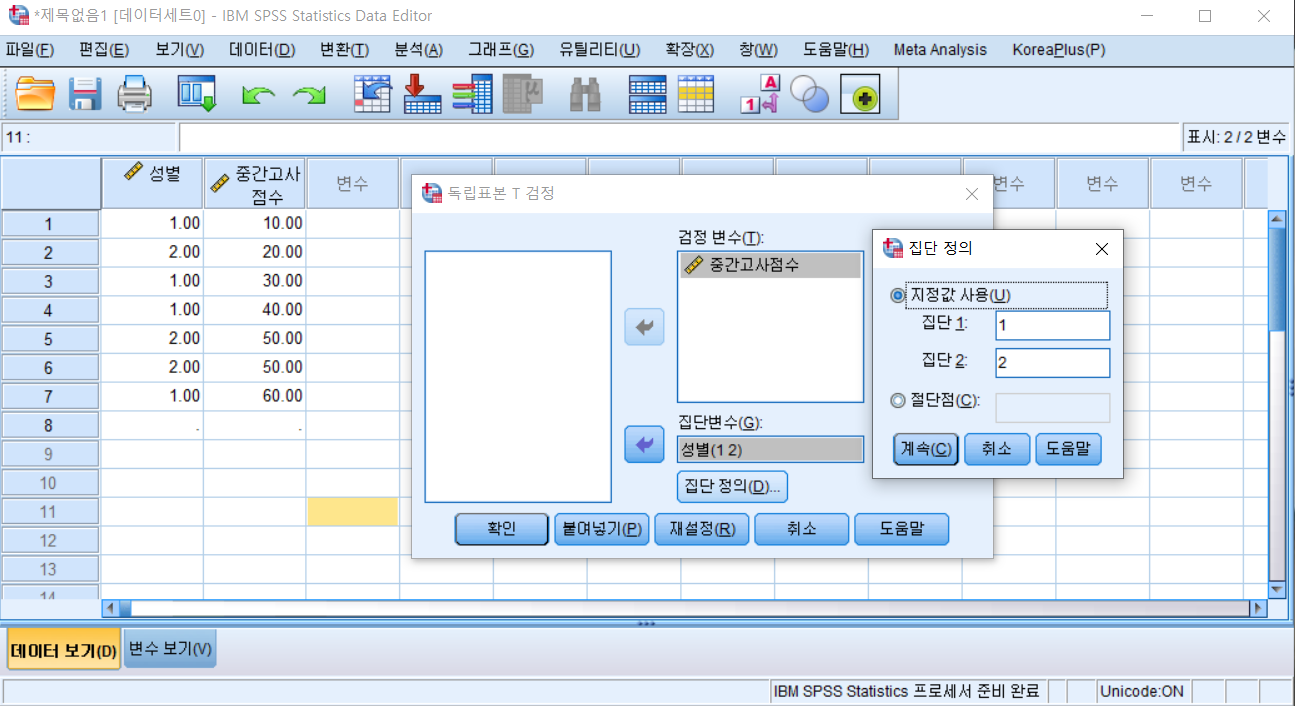
Task: Click the 재설정(R) button
Action: [x=701, y=529]
